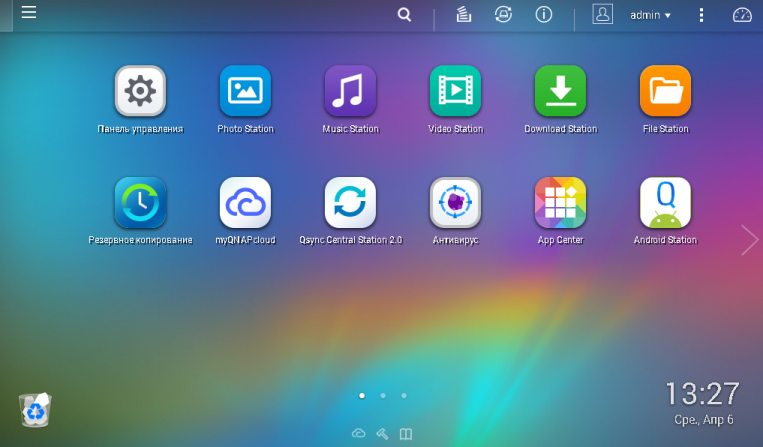Launch Download Station app

pos(561,91)
